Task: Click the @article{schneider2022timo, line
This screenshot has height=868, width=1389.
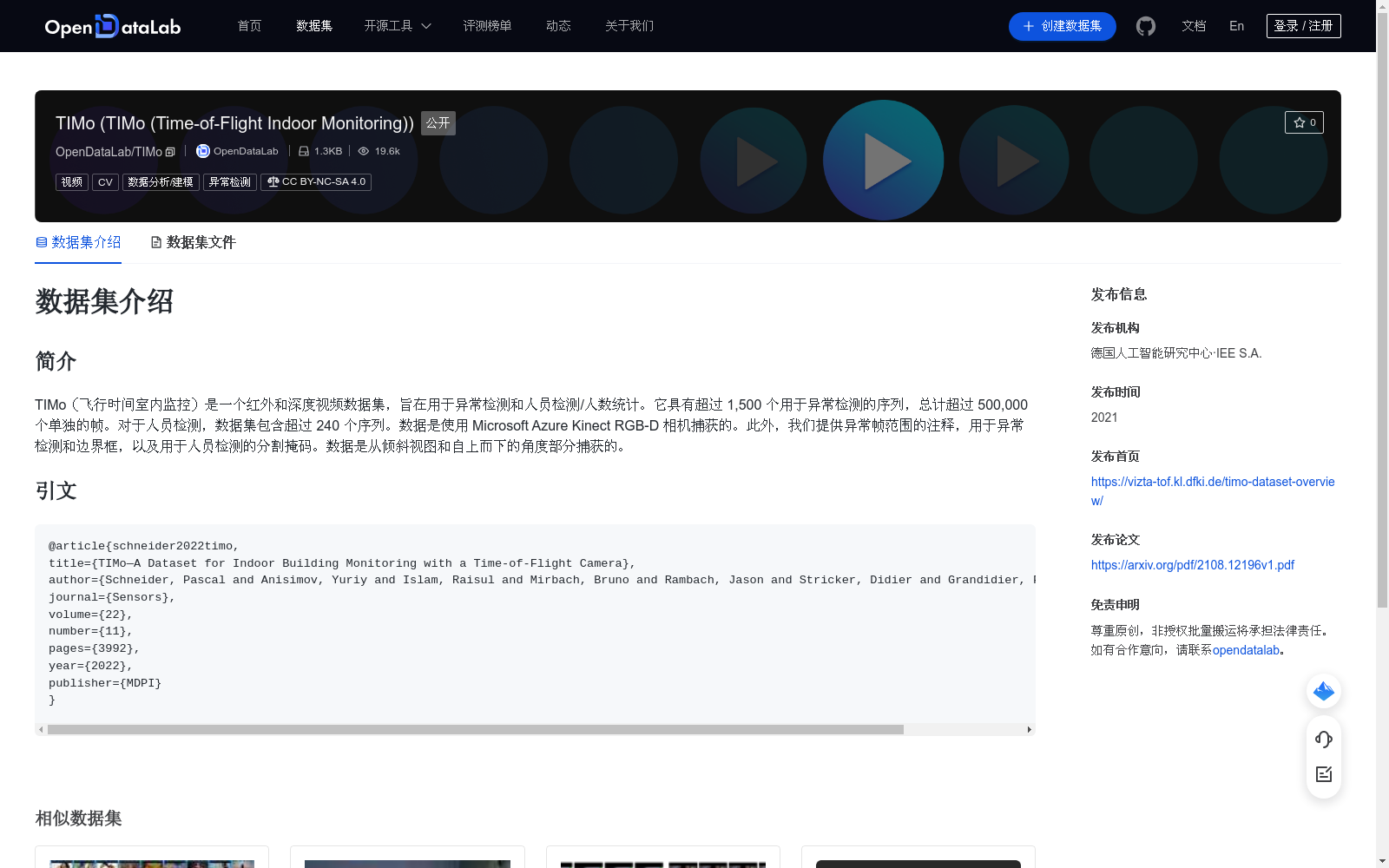Action: pyautogui.click(x=144, y=546)
